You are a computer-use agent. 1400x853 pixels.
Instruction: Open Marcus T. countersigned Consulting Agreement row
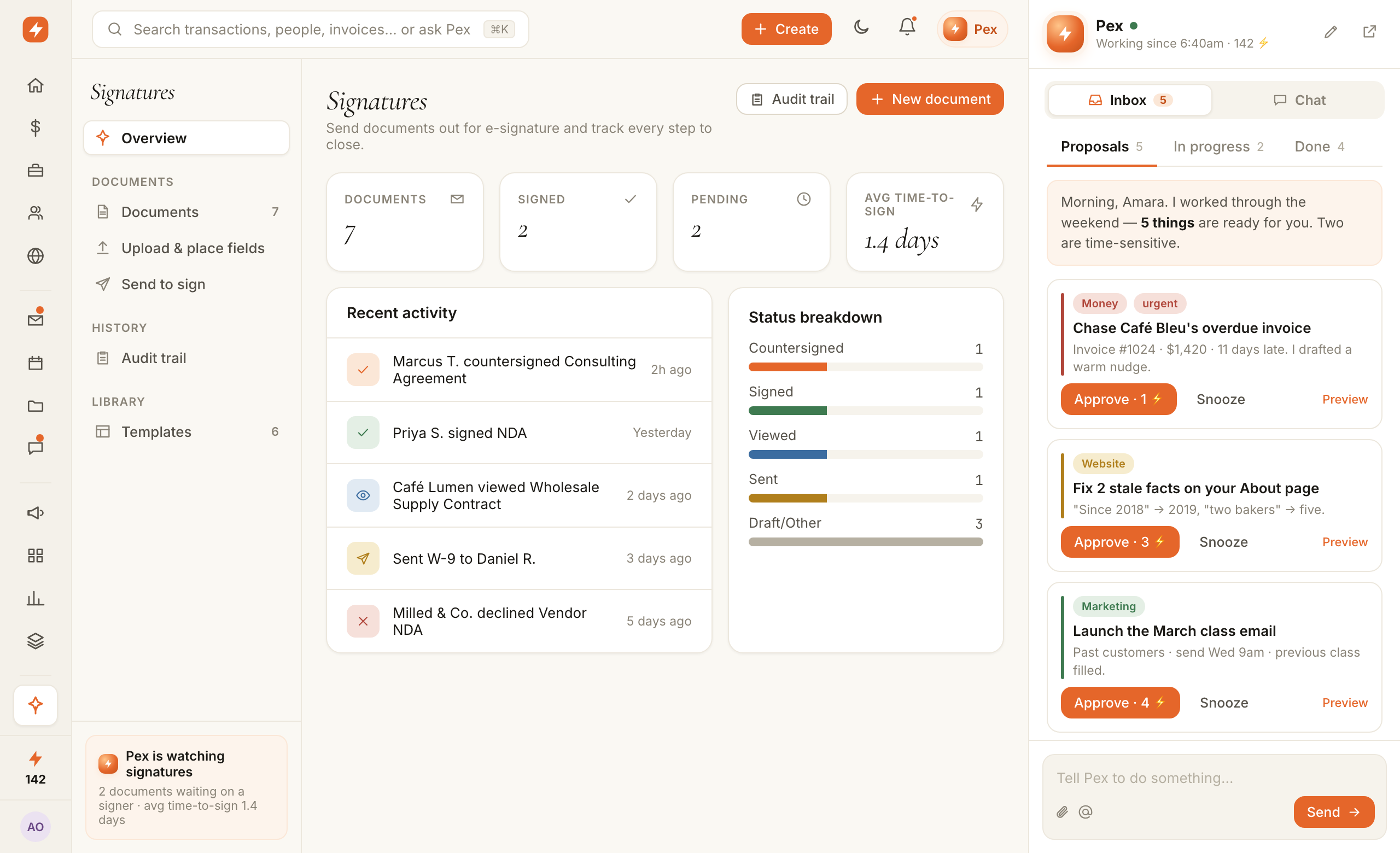pyautogui.click(x=519, y=370)
